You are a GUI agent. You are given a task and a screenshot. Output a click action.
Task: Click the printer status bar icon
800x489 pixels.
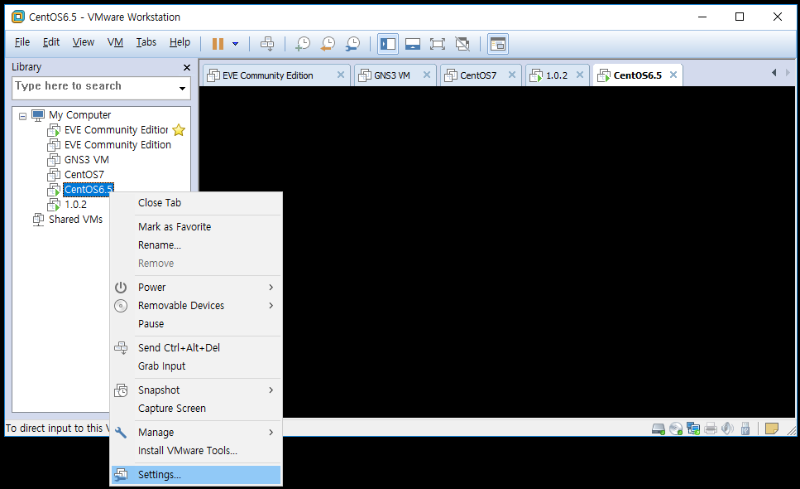point(710,429)
